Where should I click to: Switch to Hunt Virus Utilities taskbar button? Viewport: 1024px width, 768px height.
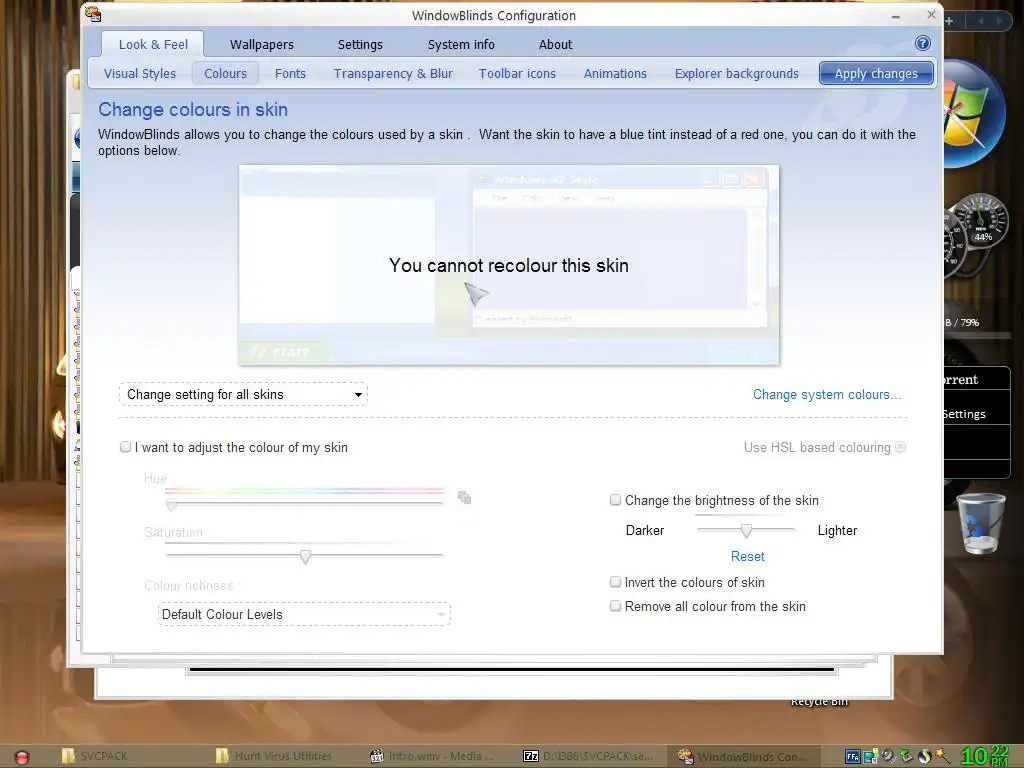pos(276,756)
